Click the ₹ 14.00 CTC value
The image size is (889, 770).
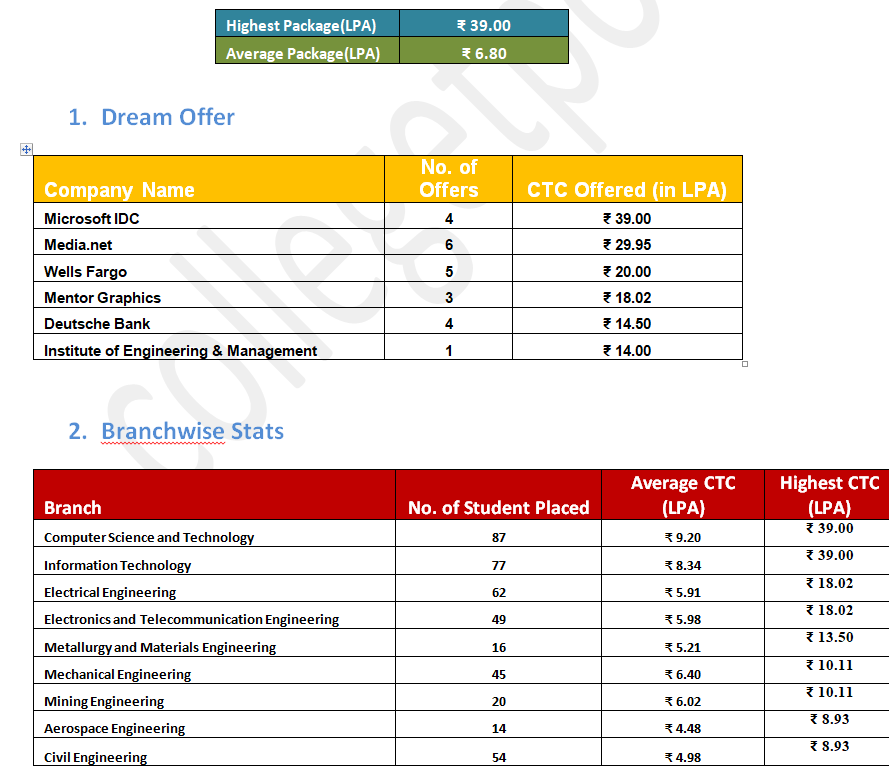[627, 350]
